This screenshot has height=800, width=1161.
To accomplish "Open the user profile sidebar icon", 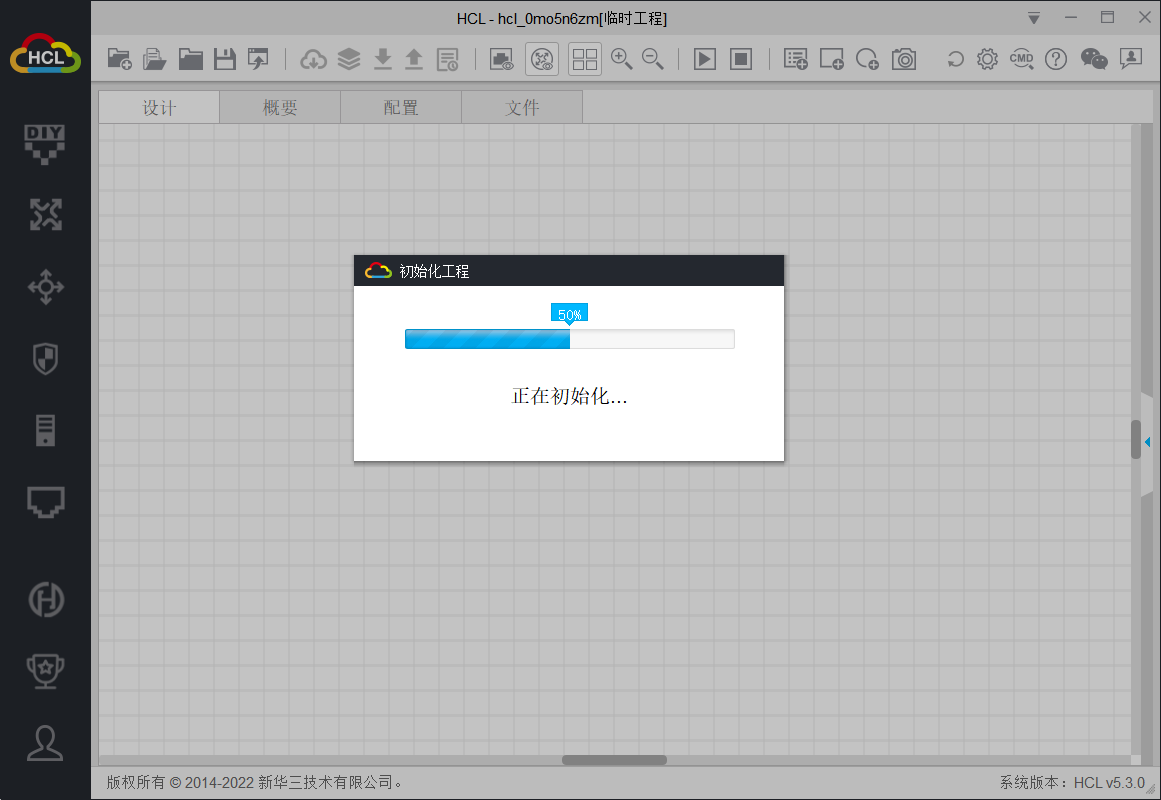I will pos(45,743).
